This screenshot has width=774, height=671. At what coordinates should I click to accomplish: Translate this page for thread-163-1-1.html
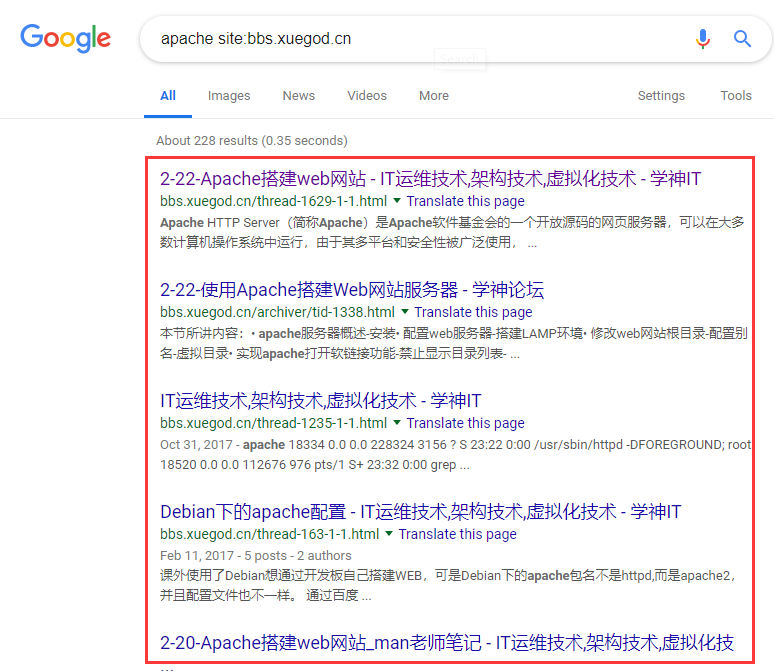pos(458,534)
